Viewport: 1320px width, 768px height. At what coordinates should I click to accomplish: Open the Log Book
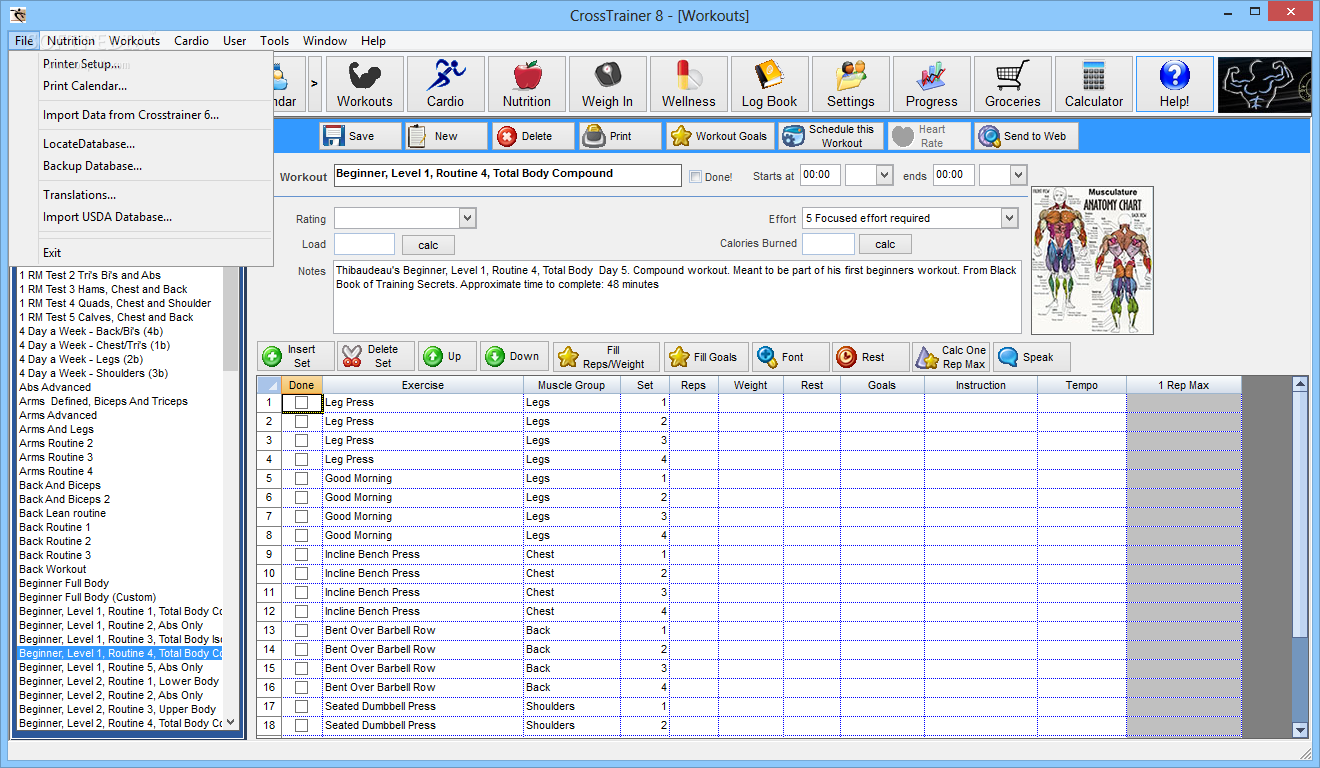tap(770, 84)
